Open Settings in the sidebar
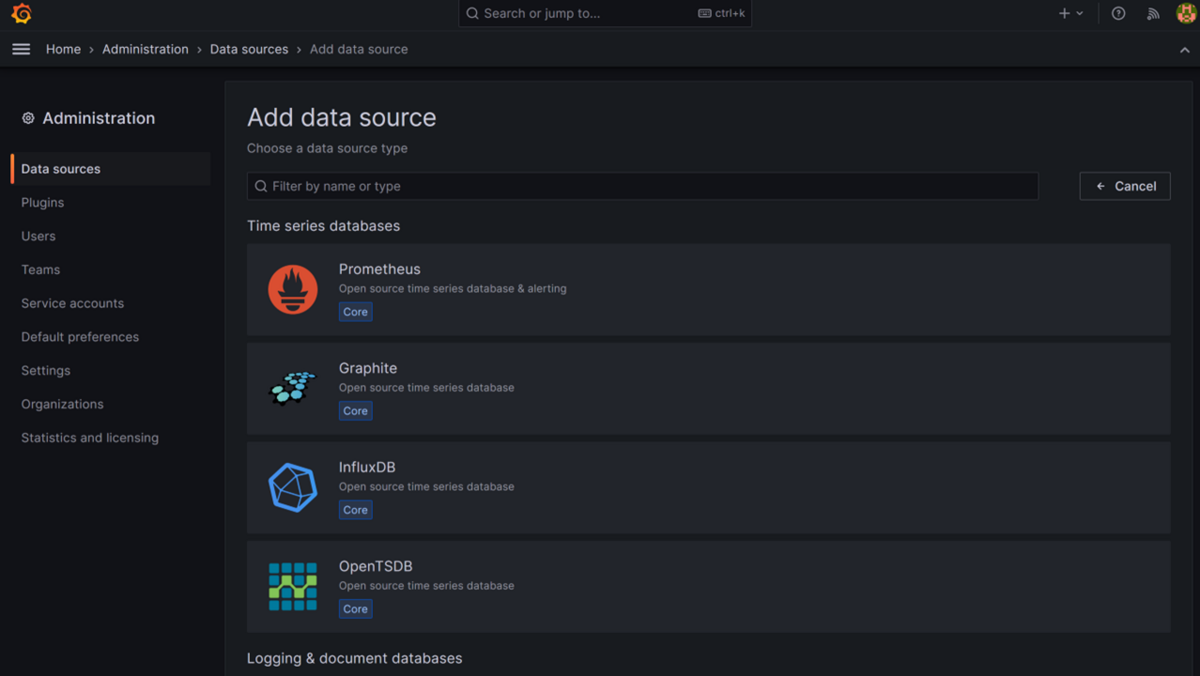This screenshot has height=676, width=1200. [46, 370]
